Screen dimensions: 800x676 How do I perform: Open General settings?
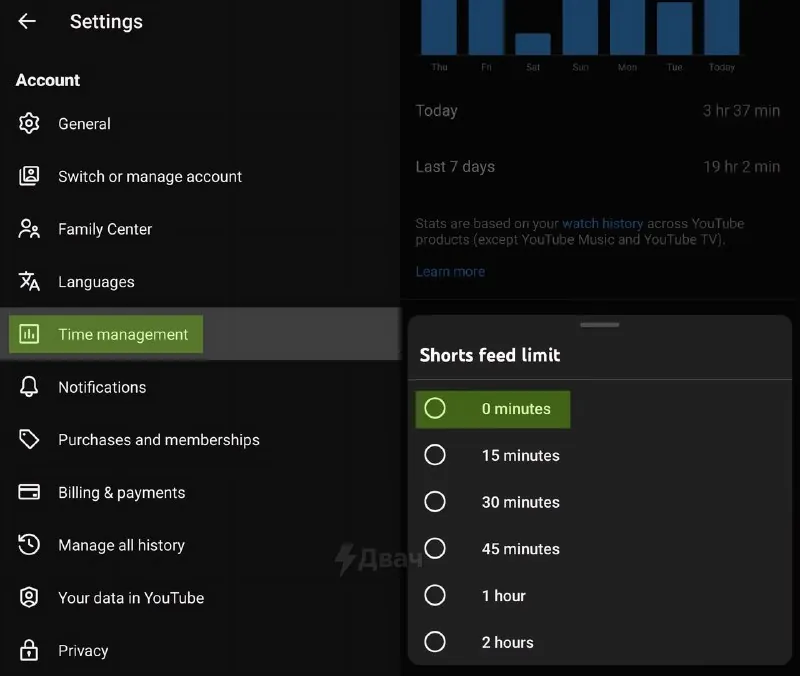click(201, 123)
